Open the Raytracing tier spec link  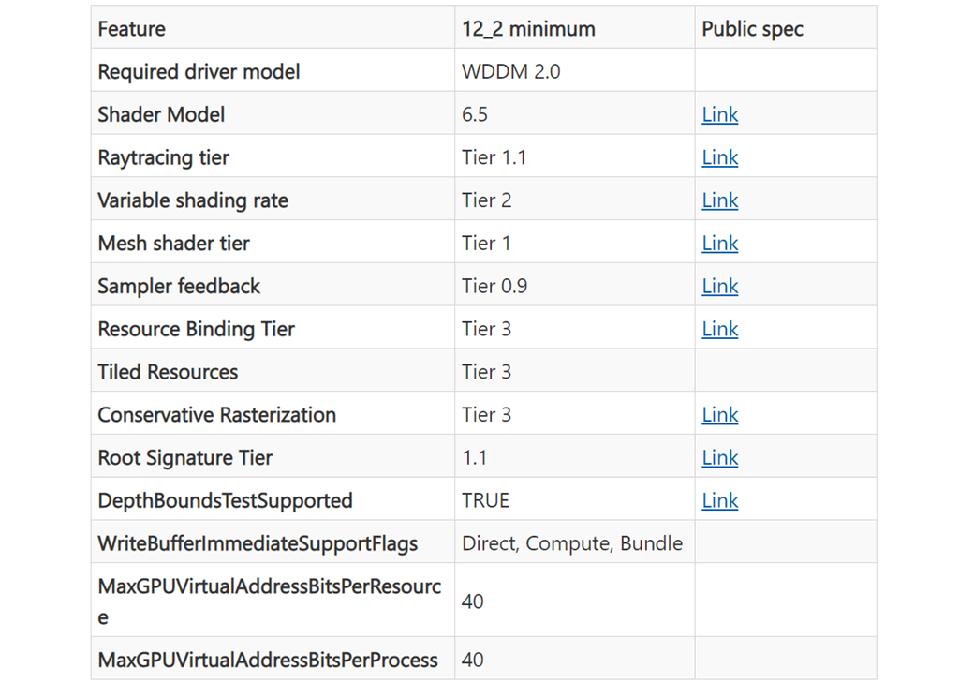(719, 158)
